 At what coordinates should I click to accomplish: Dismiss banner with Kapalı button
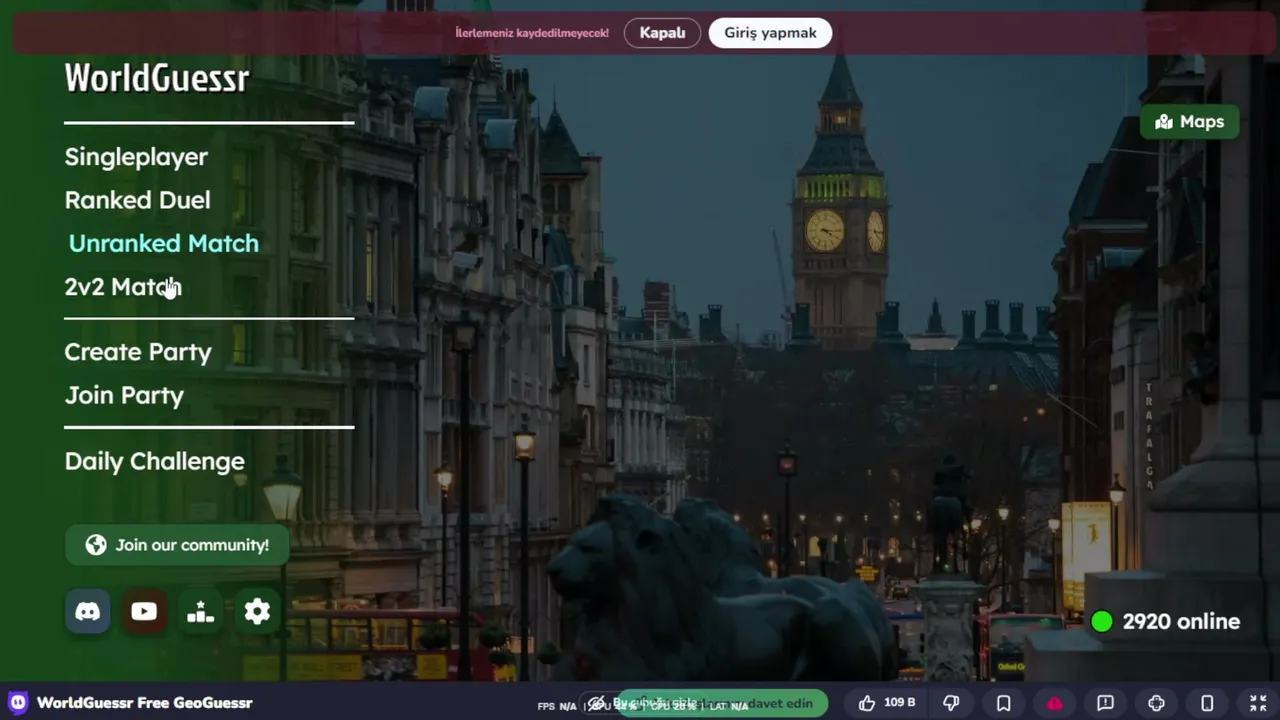(x=662, y=33)
